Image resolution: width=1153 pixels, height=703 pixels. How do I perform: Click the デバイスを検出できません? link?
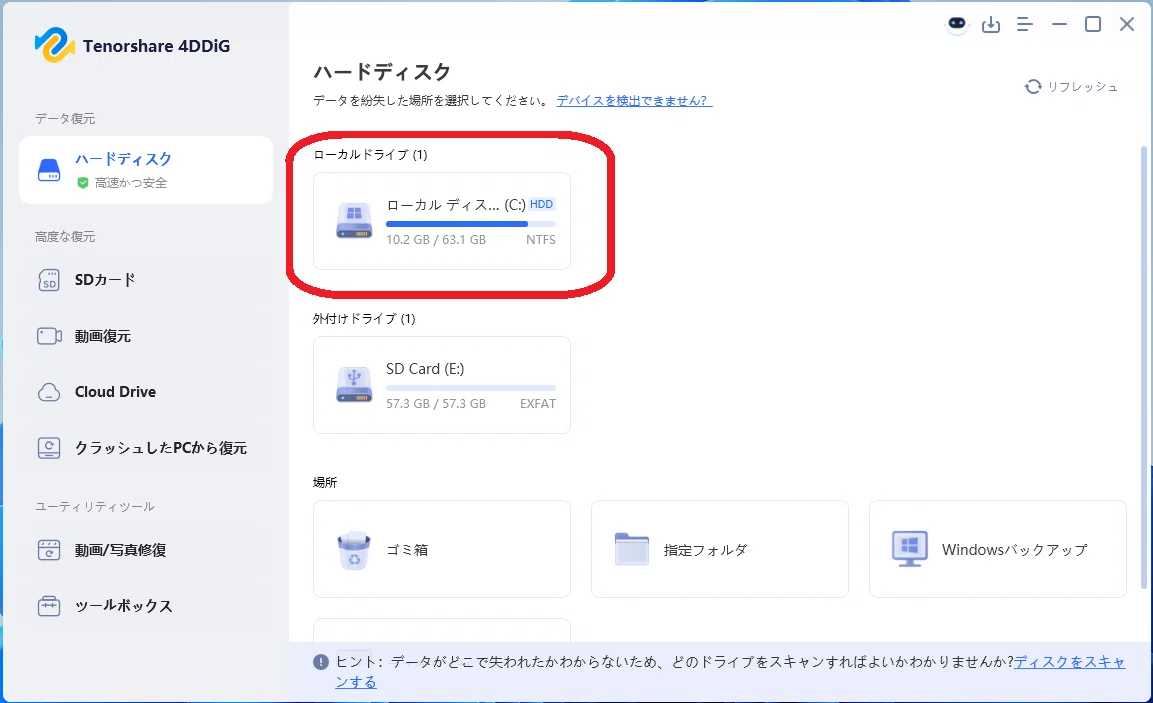[x=634, y=101]
